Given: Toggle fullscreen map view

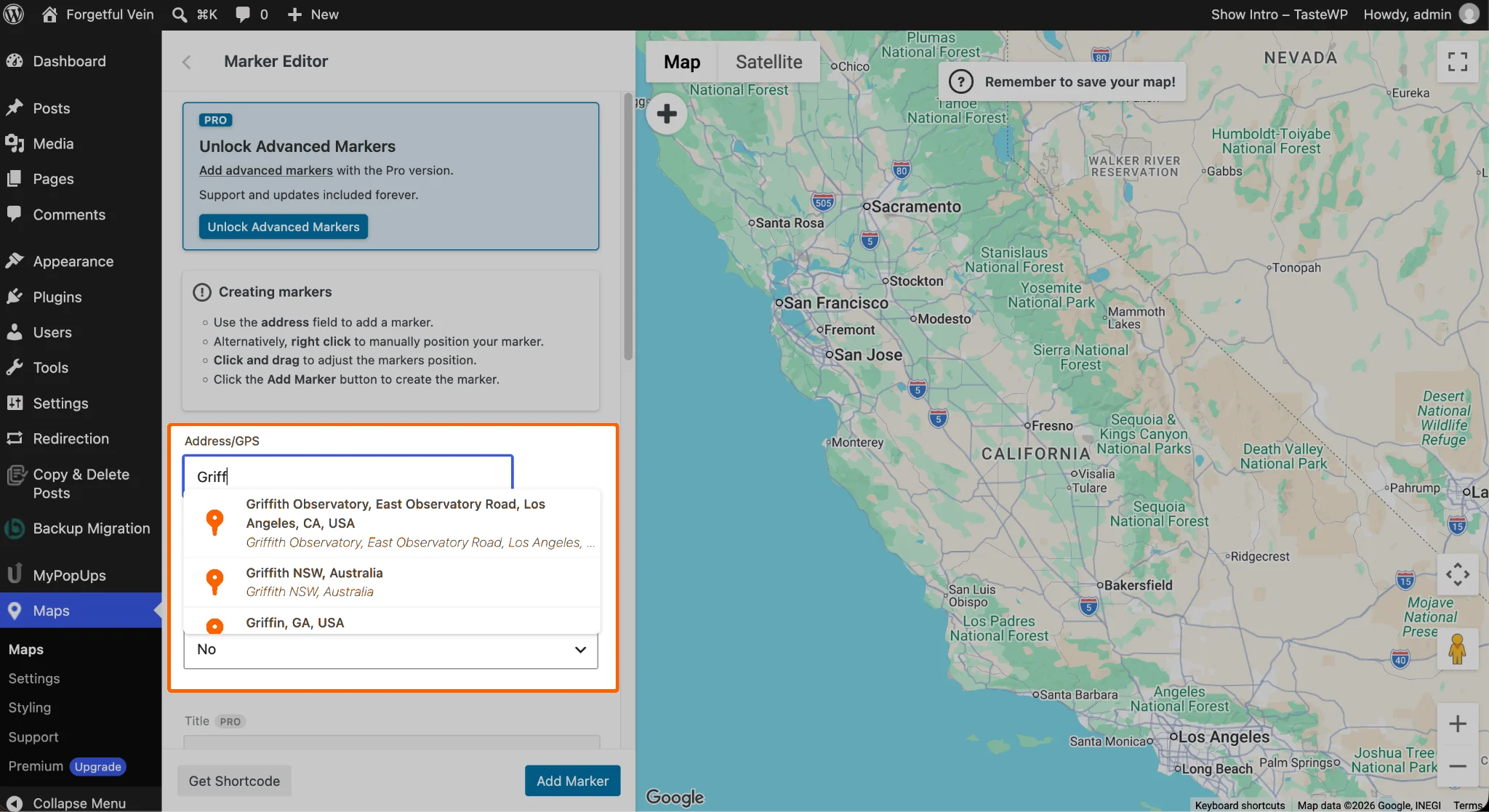Looking at the screenshot, I should coord(1458,62).
